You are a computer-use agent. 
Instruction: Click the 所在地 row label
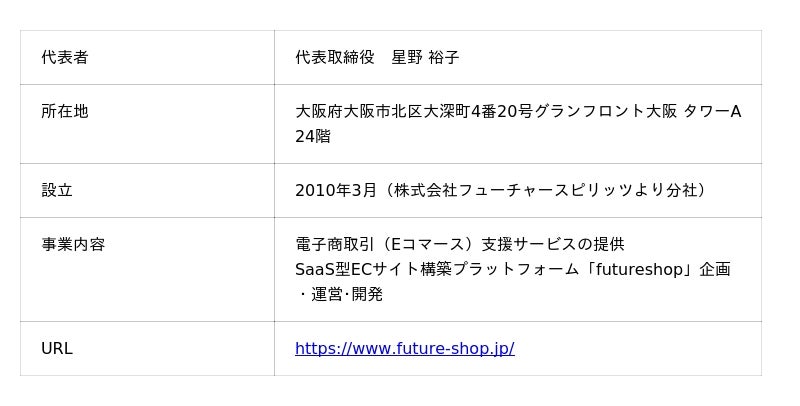click(x=64, y=112)
